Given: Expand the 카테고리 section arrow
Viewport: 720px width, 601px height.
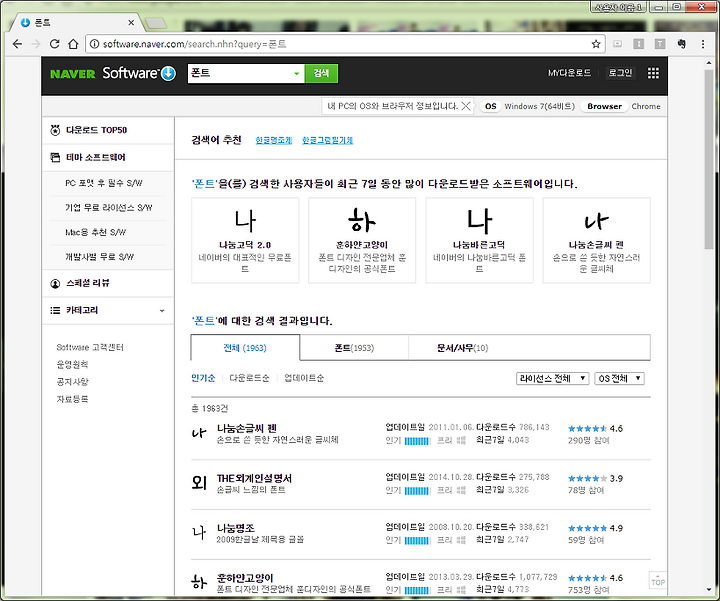Looking at the screenshot, I should point(162,311).
